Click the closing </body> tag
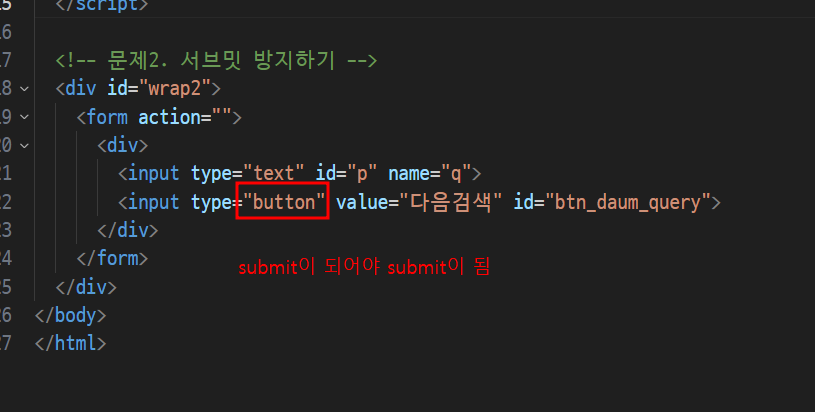Viewport: 815px width, 412px height. click(x=70, y=315)
